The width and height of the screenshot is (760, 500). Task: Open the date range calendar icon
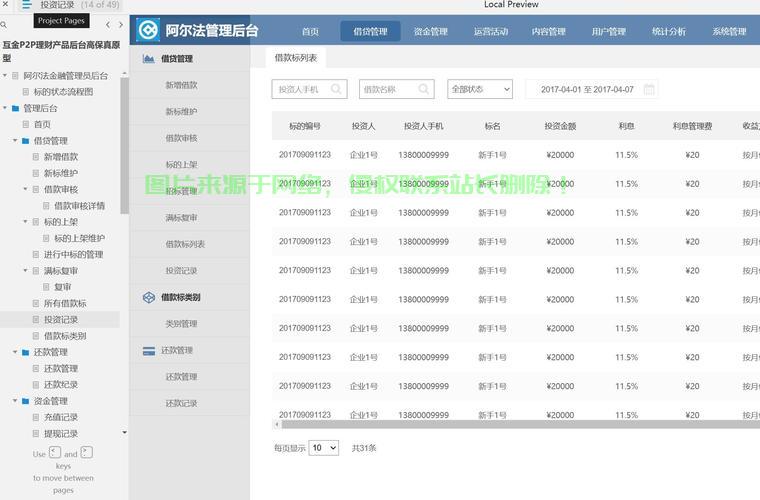pyautogui.click(x=649, y=89)
